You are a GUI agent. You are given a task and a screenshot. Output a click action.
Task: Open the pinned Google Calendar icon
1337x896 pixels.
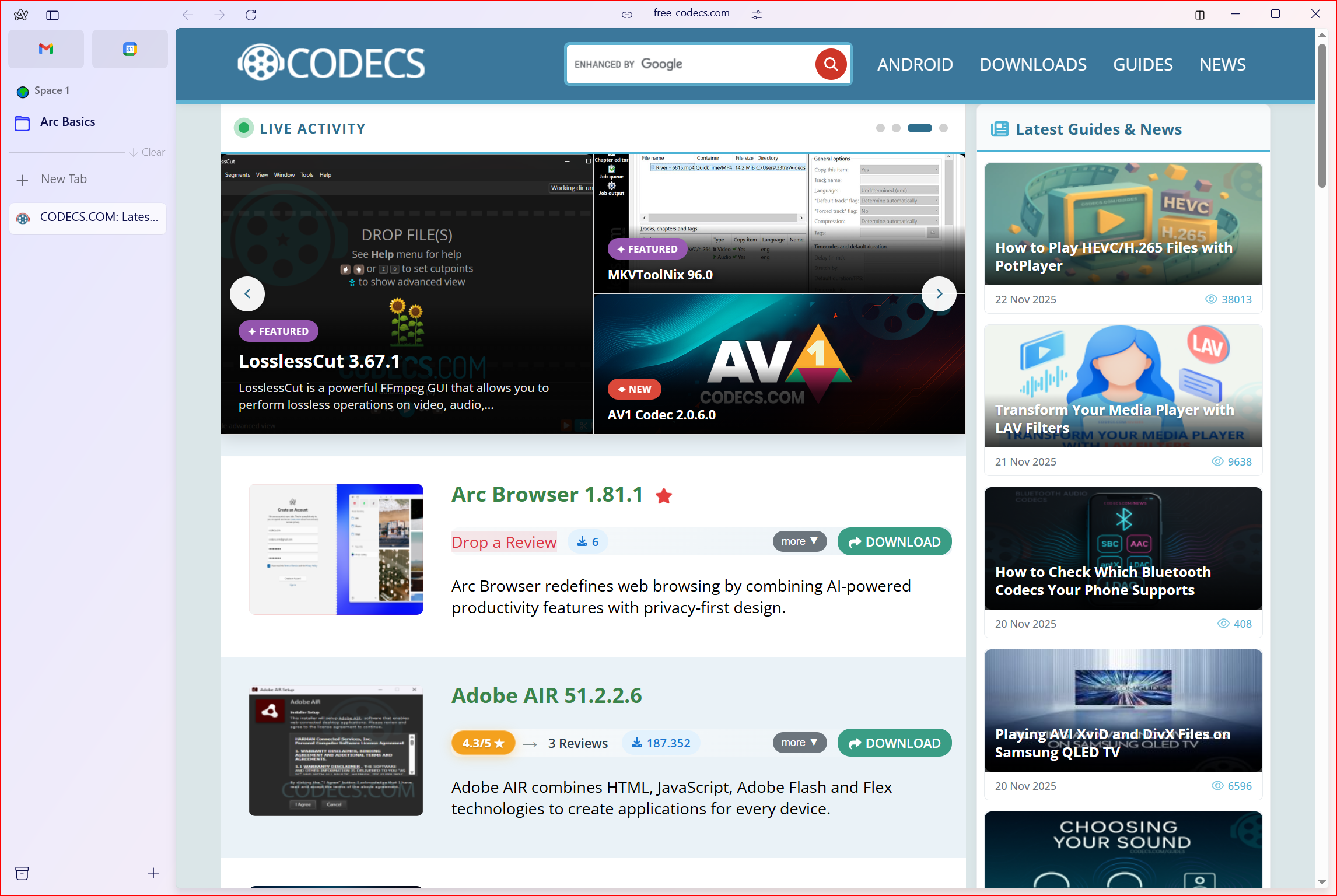(130, 49)
